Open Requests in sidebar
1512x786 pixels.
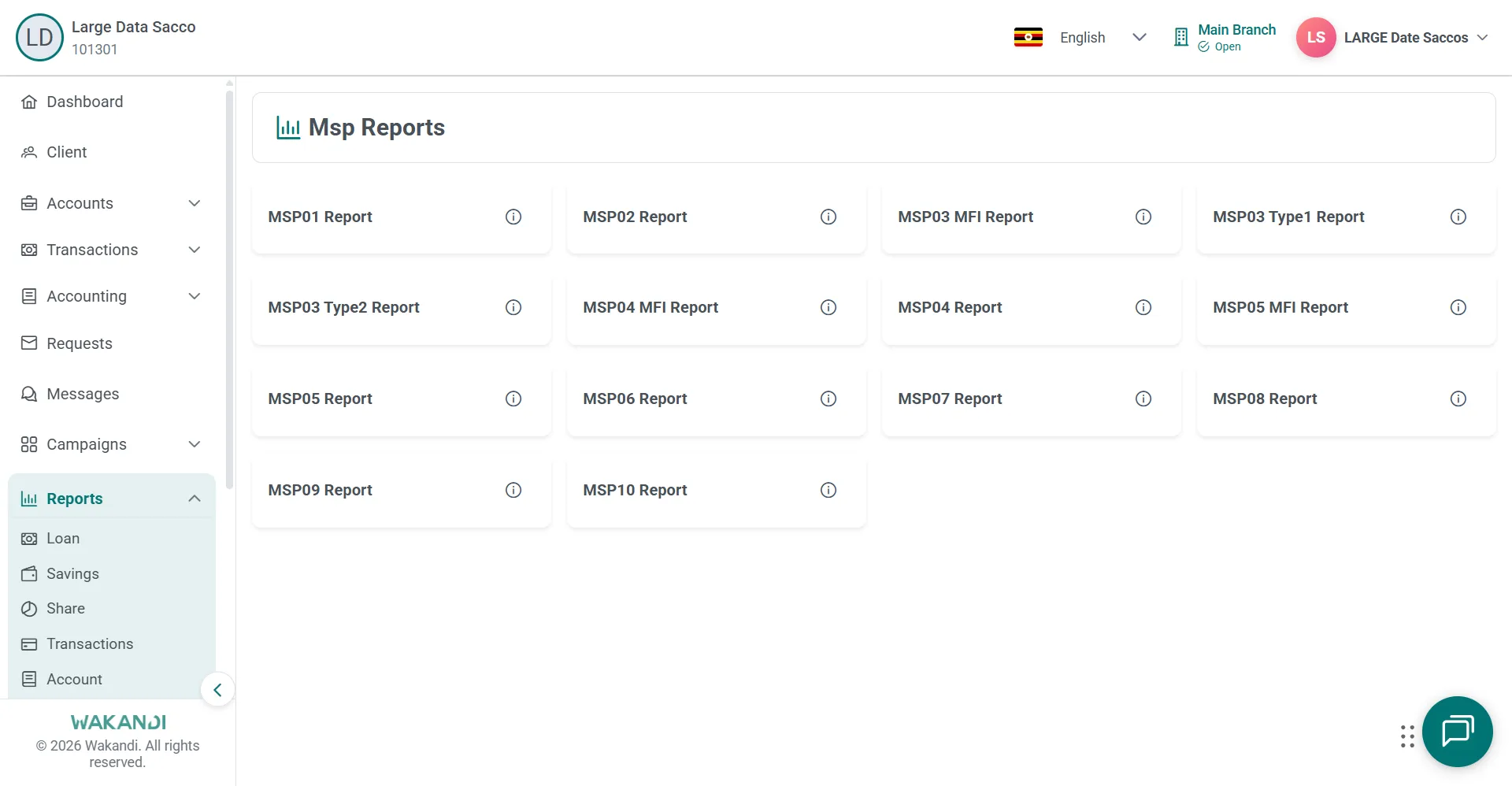112,343
